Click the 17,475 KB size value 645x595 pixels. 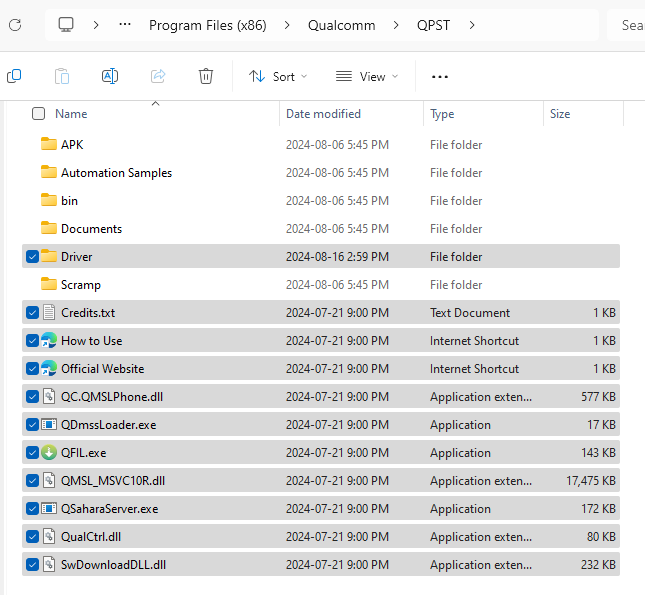click(591, 481)
